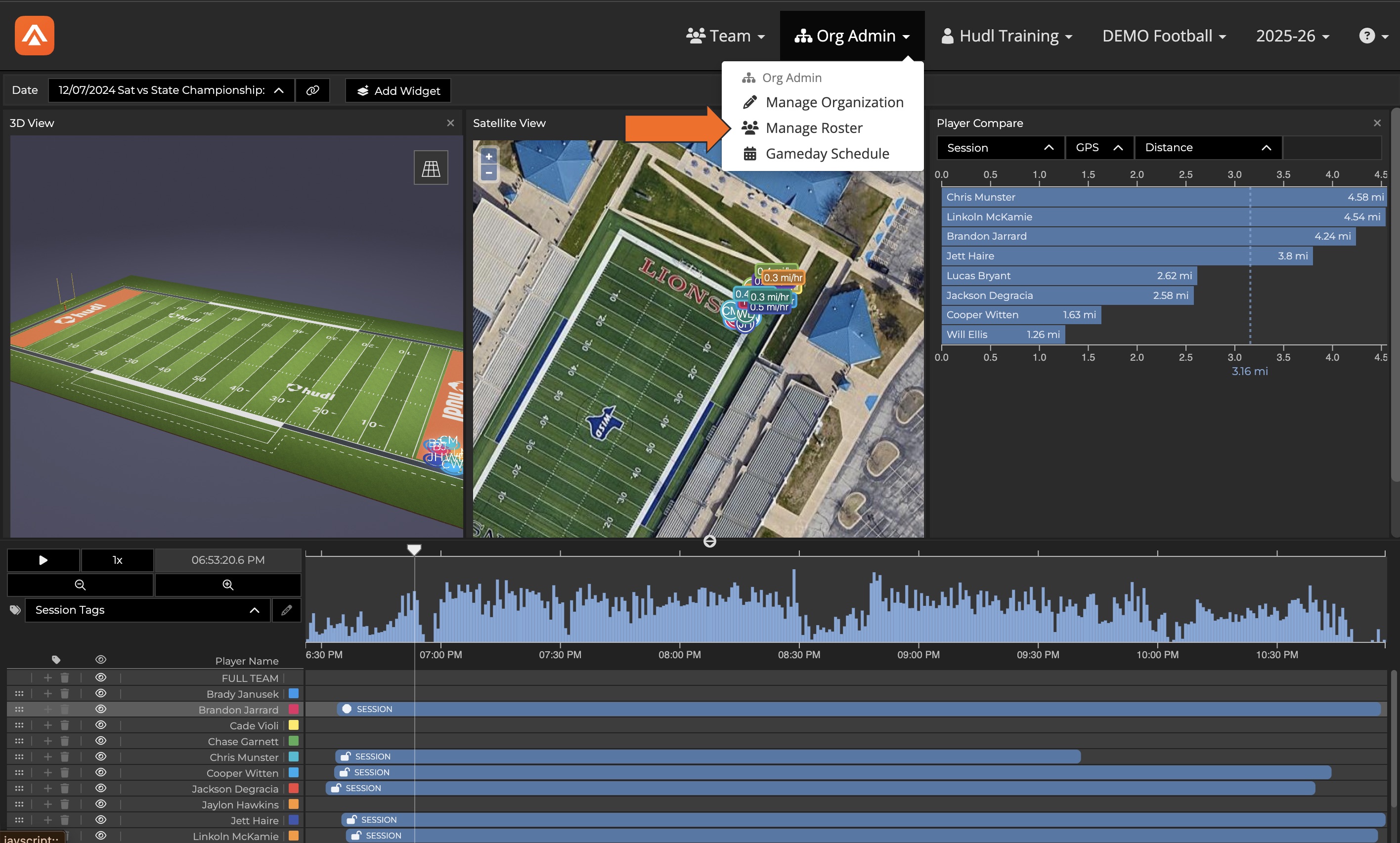This screenshot has height=843, width=1400.
Task: Add a tag to the FULL TEAM row
Action: [48, 677]
